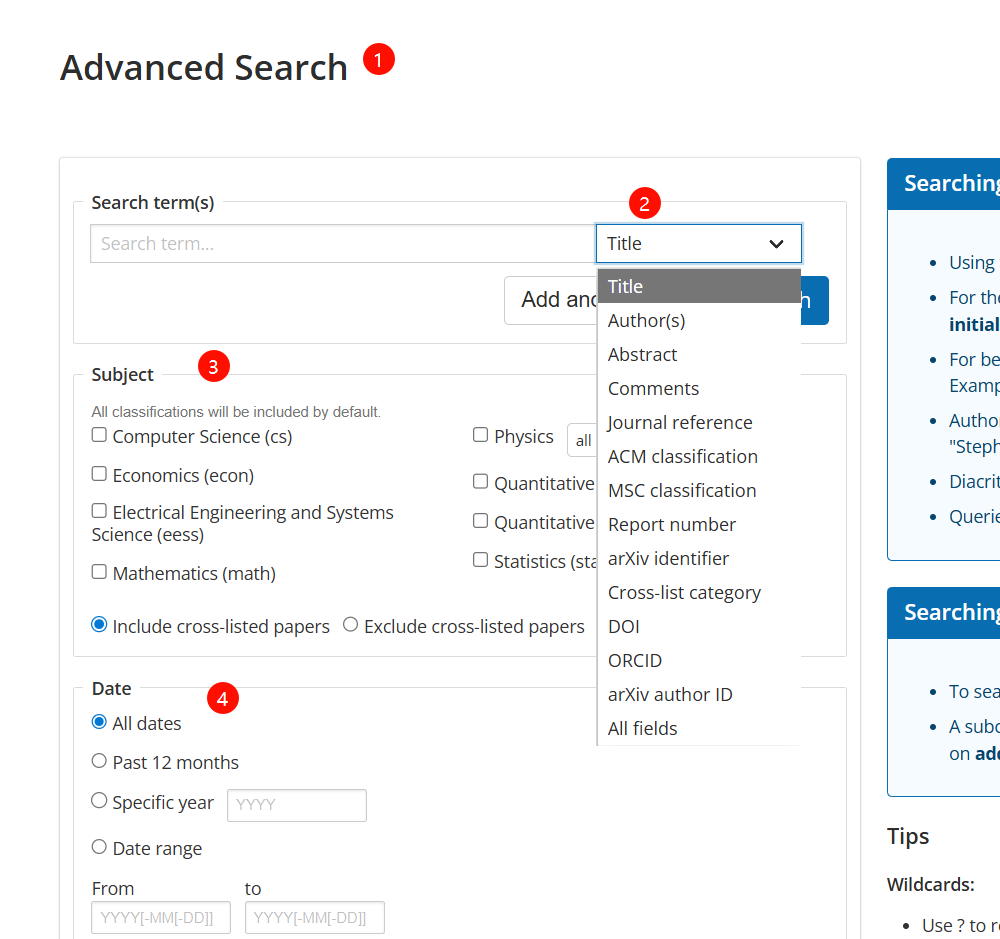Choose Author(s) from the field list

(x=647, y=321)
